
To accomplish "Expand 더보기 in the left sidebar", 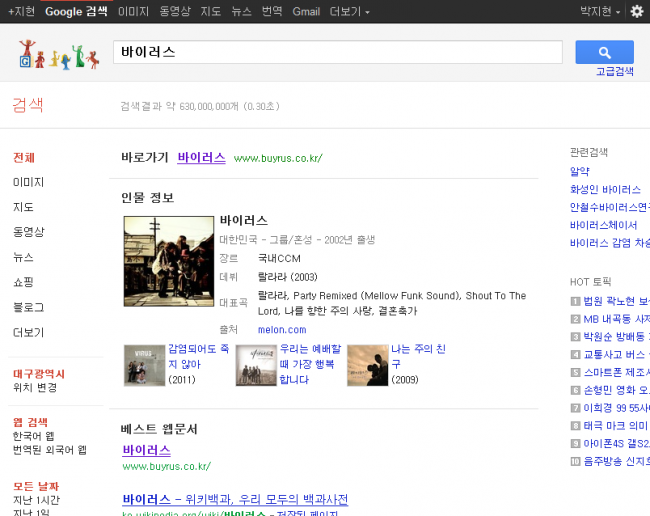I will pyautogui.click(x=28, y=332).
